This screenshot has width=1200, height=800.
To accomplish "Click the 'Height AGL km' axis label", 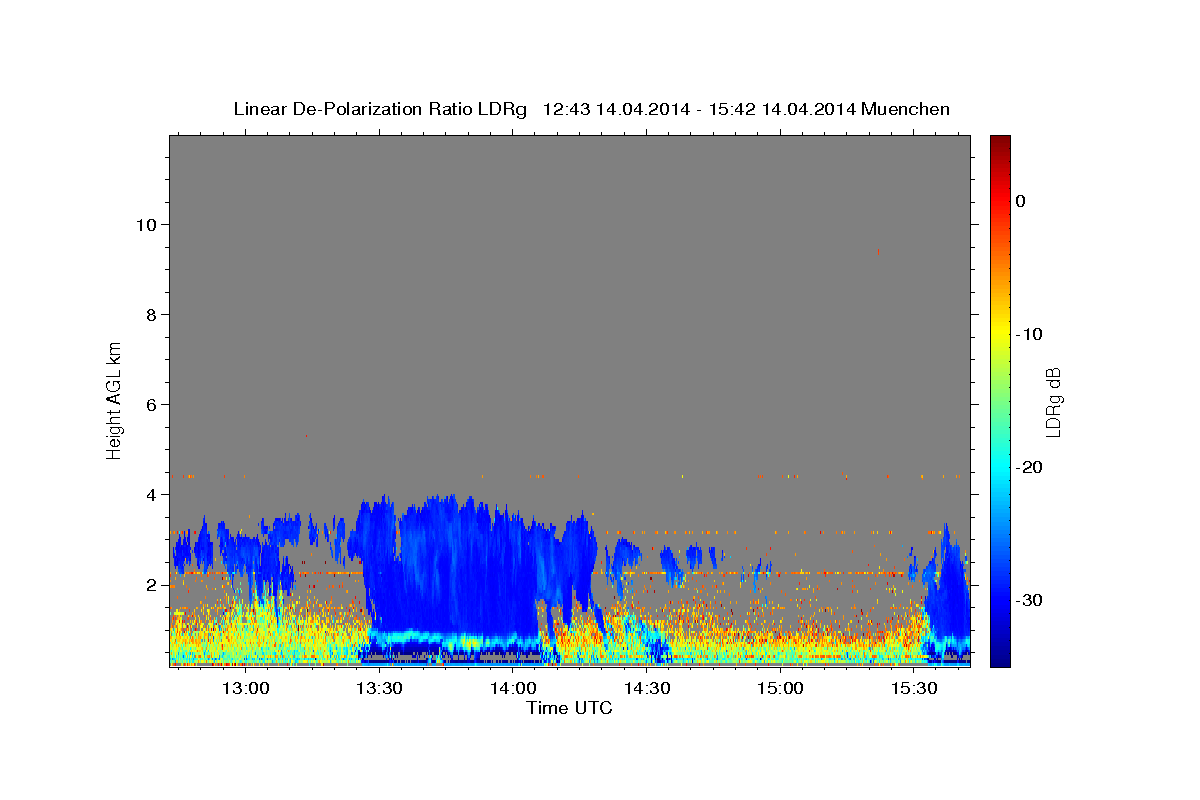I will click(115, 399).
